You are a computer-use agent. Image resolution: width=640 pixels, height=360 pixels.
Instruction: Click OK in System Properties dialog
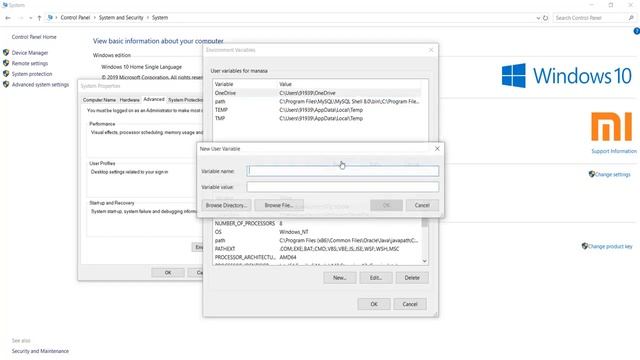click(168, 273)
